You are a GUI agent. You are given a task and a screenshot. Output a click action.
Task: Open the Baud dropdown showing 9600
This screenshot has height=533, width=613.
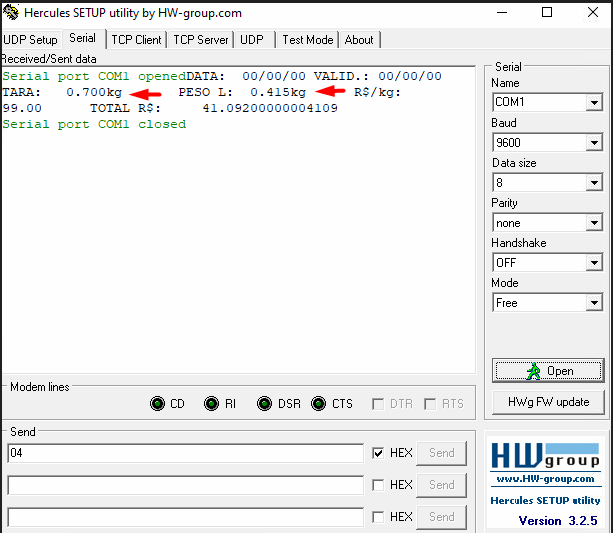pyautogui.click(x=594, y=143)
